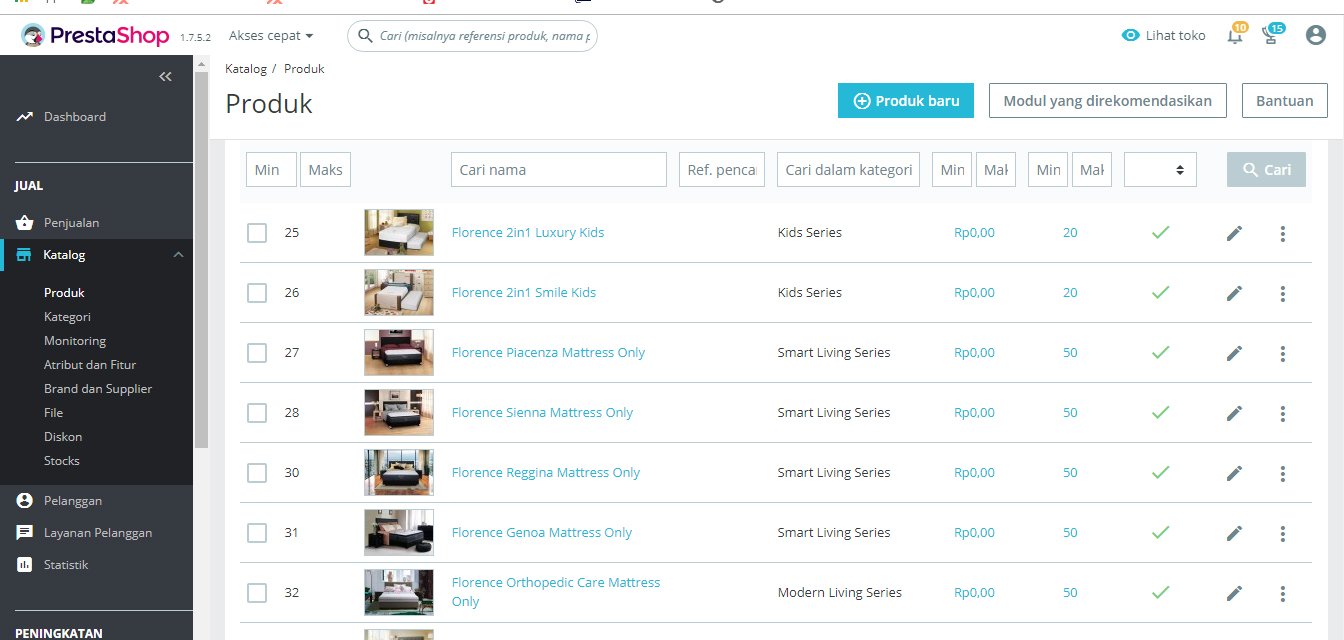1344x640 pixels.
Task: Open Florence Reggina Mattress Only link
Action: (x=546, y=473)
